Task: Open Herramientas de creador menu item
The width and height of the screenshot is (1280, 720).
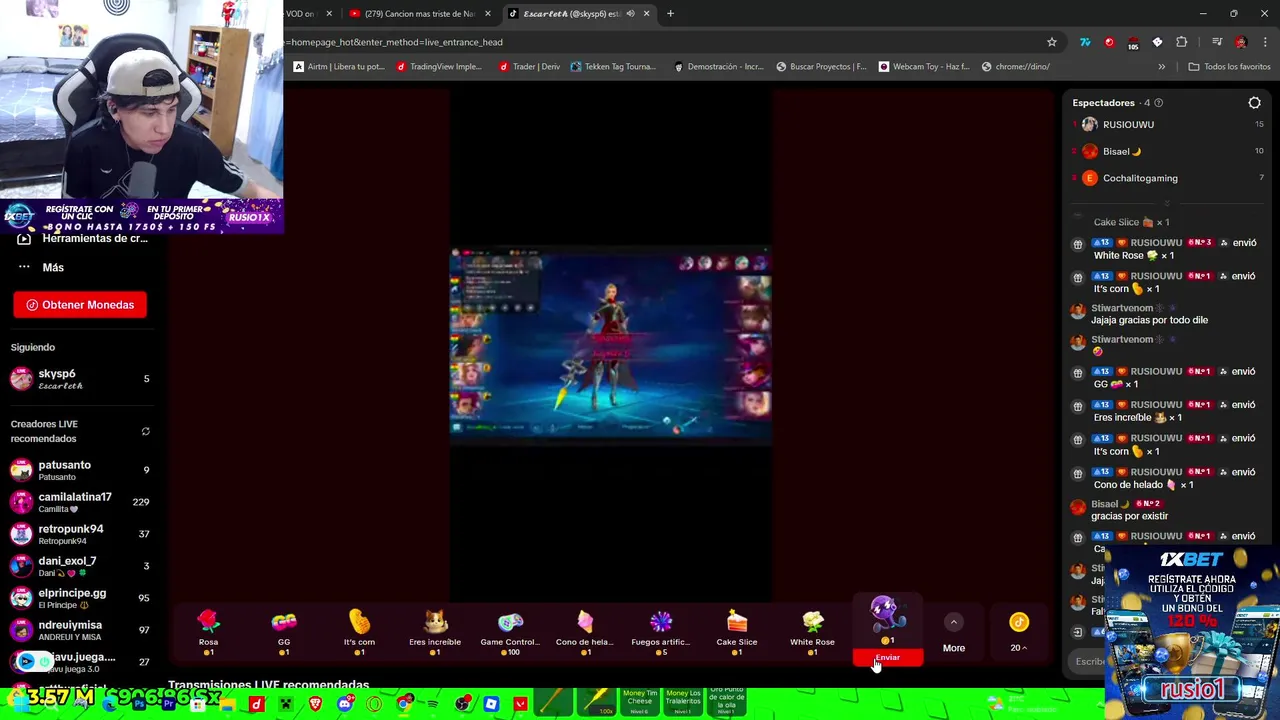Action: coord(82,238)
